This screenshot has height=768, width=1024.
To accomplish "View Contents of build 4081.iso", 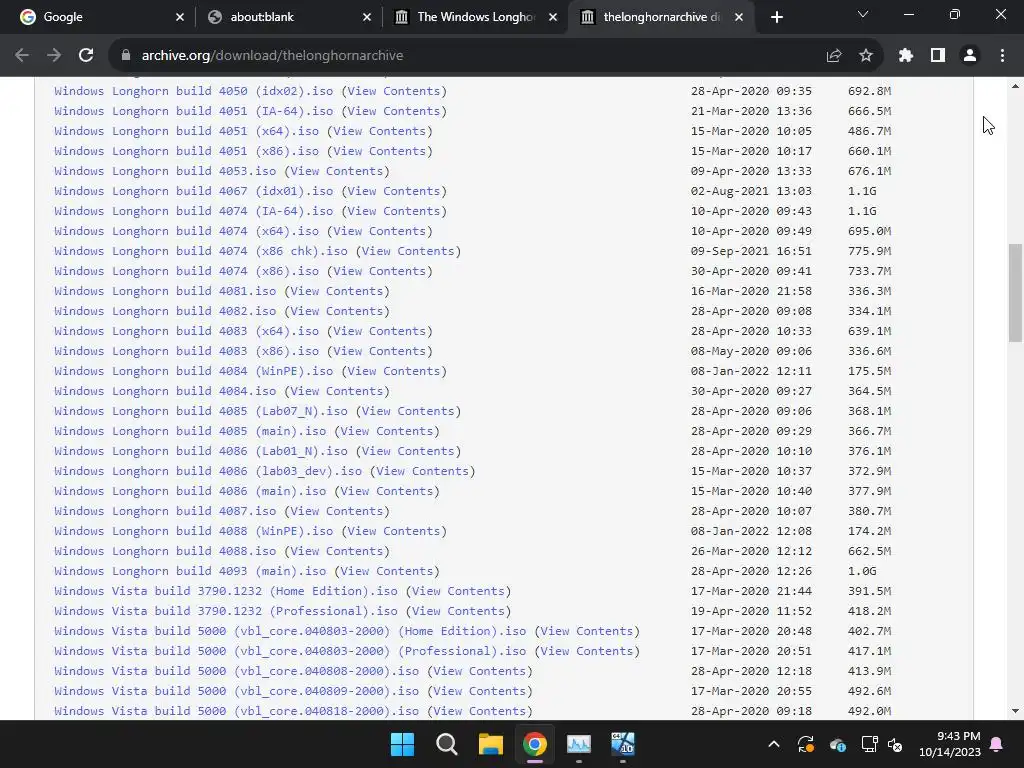I will click(x=336, y=291).
